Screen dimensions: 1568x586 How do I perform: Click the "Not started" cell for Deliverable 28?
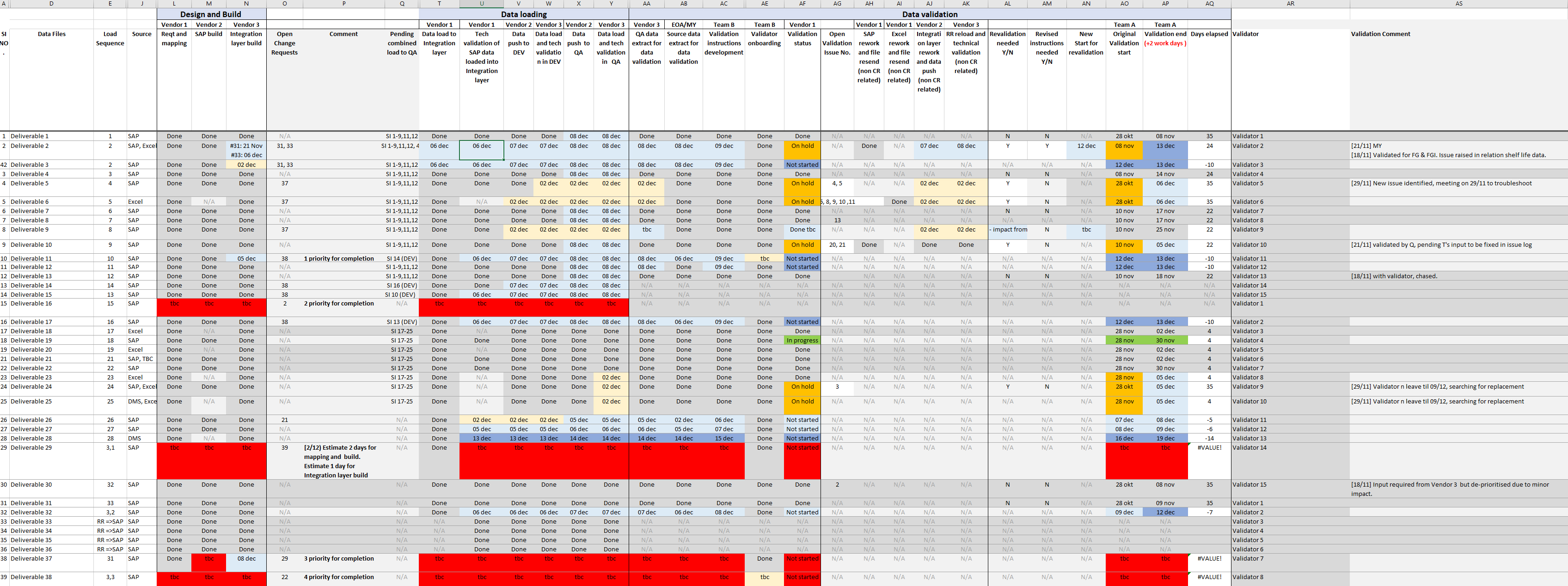tap(802, 438)
